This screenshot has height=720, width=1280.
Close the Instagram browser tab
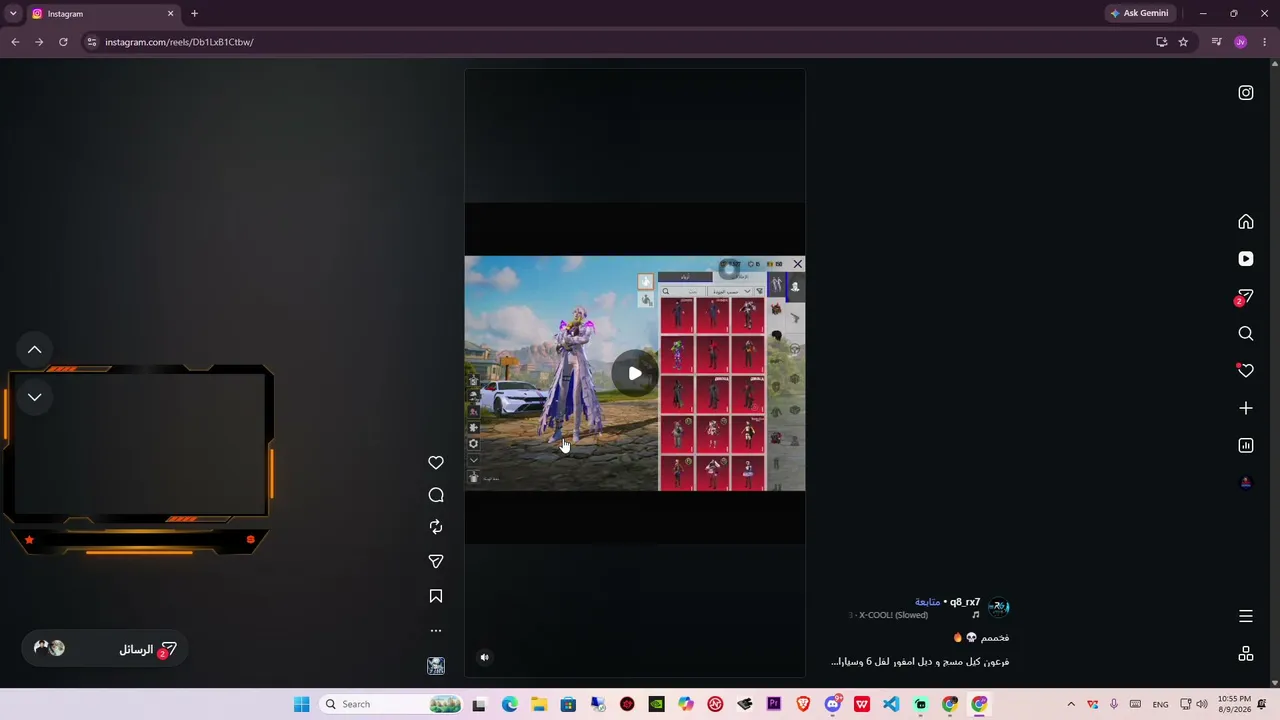coord(170,14)
